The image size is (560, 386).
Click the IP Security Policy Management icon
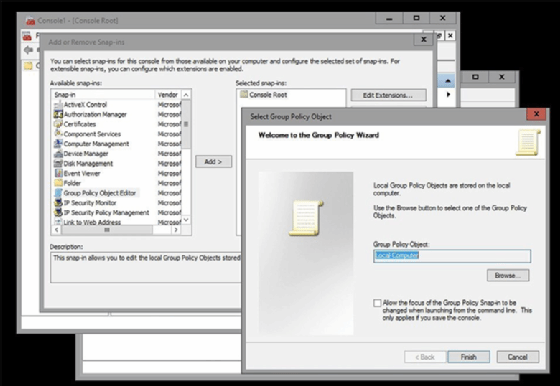point(58,212)
